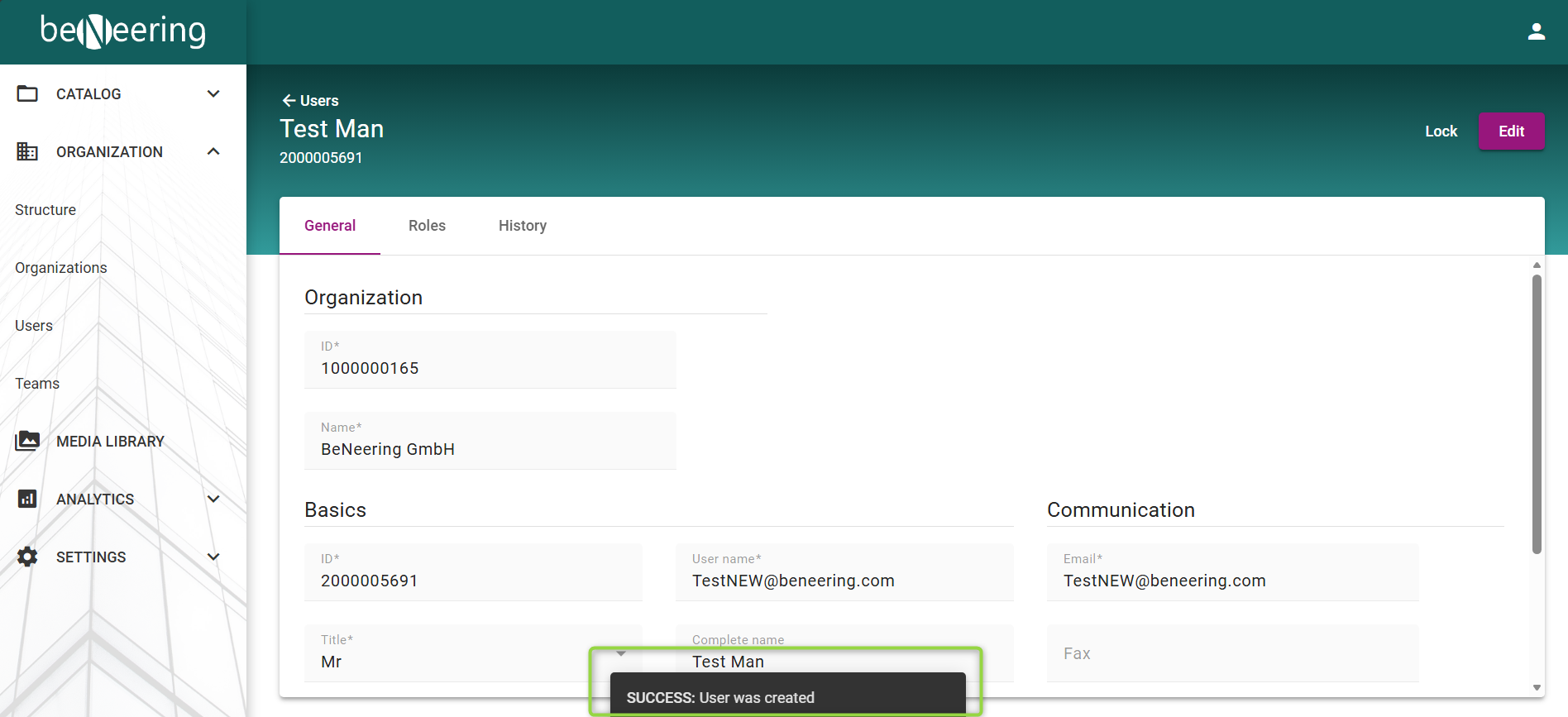Expand the Analytics menu chevron
The width and height of the screenshot is (1568, 717).
[x=213, y=499]
